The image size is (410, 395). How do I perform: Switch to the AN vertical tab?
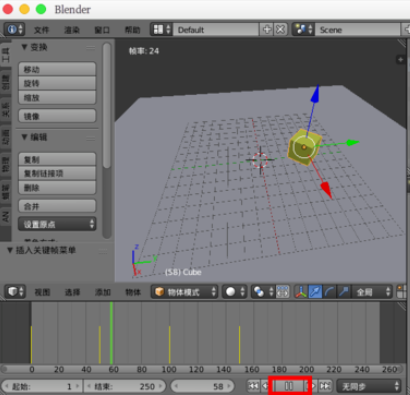click(6, 217)
